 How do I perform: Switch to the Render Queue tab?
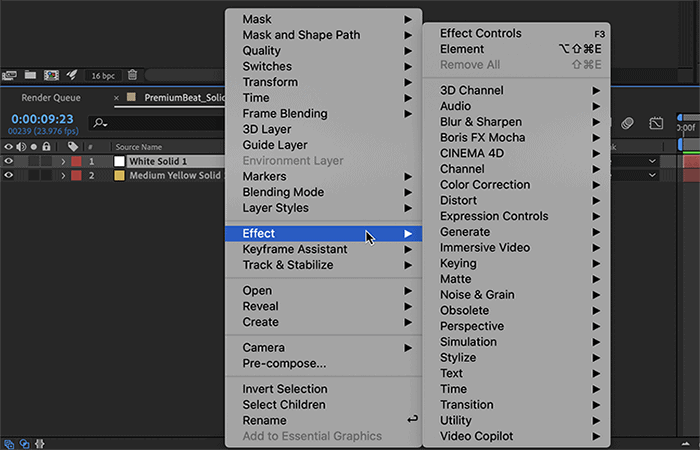51,98
